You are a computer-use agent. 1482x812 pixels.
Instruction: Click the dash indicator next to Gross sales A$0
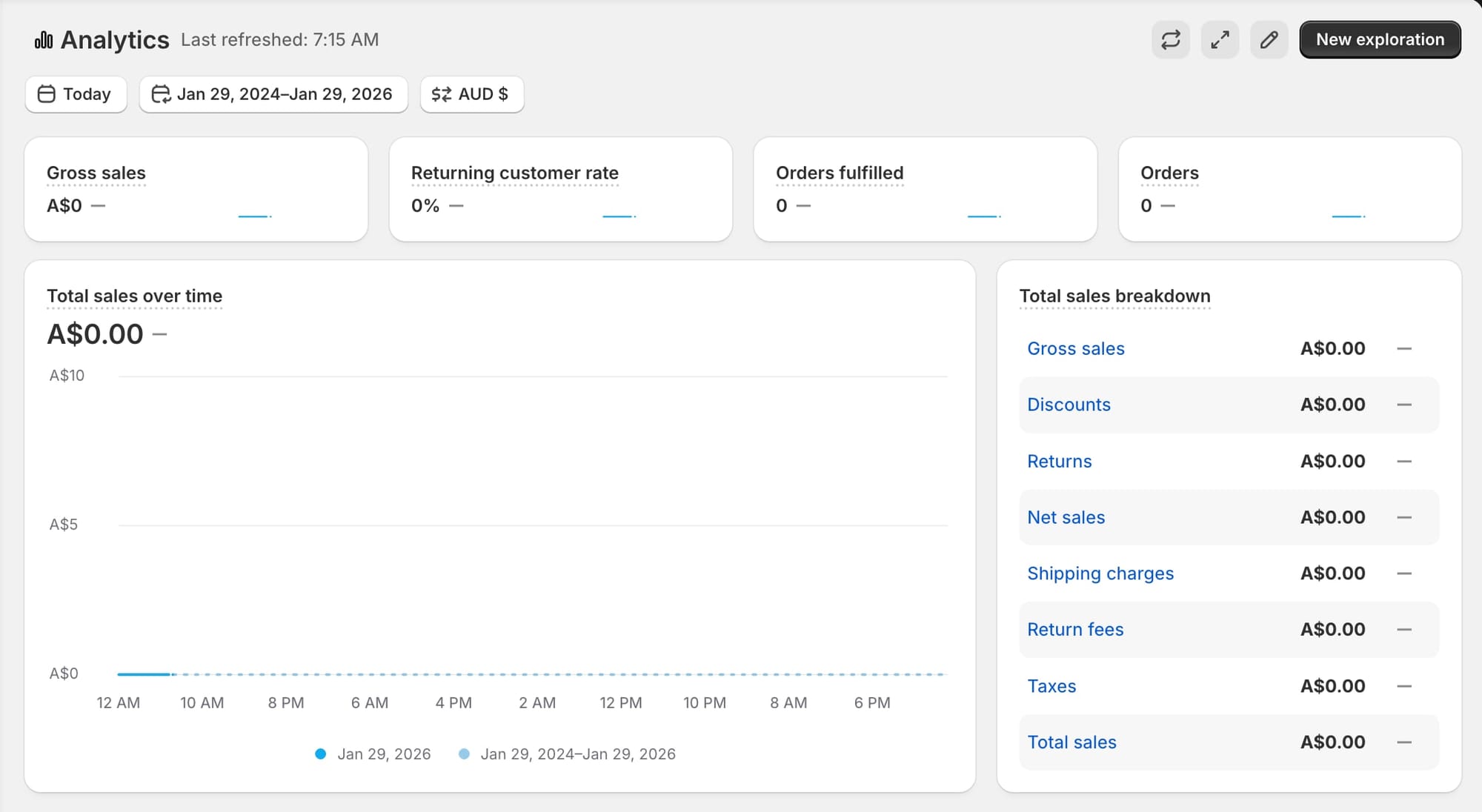(99, 206)
